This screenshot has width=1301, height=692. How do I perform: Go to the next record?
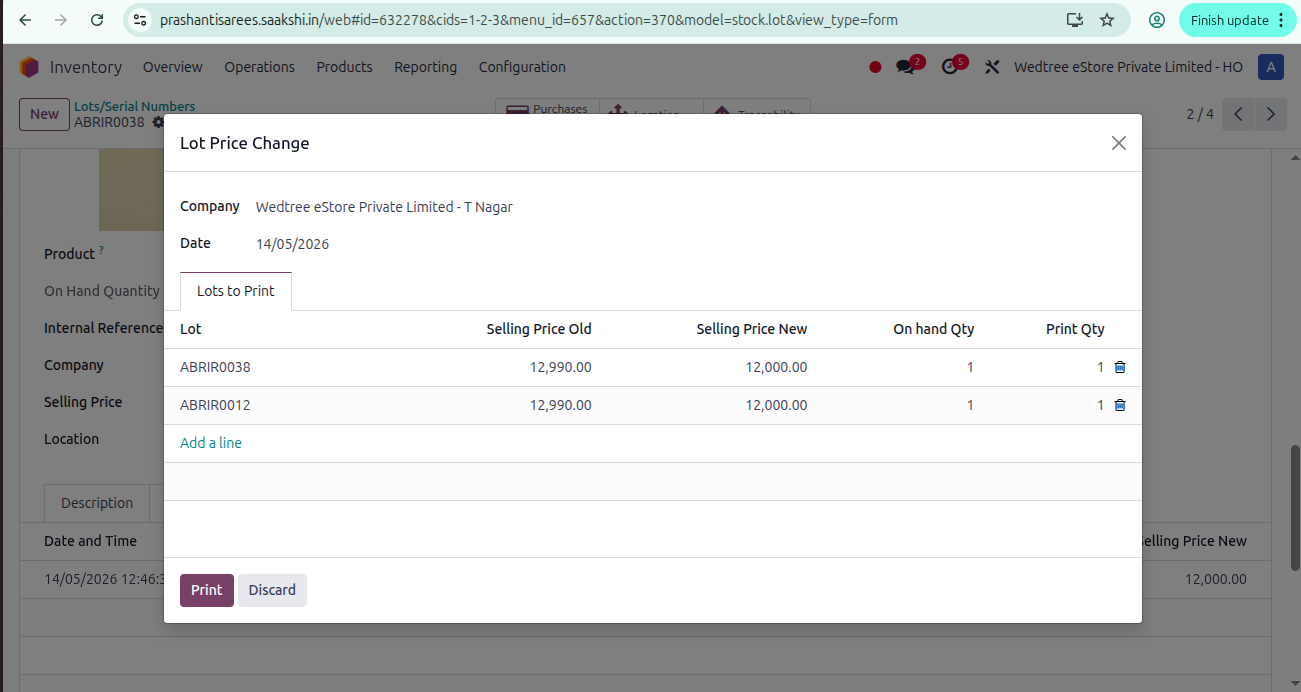tap(1271, 114)
